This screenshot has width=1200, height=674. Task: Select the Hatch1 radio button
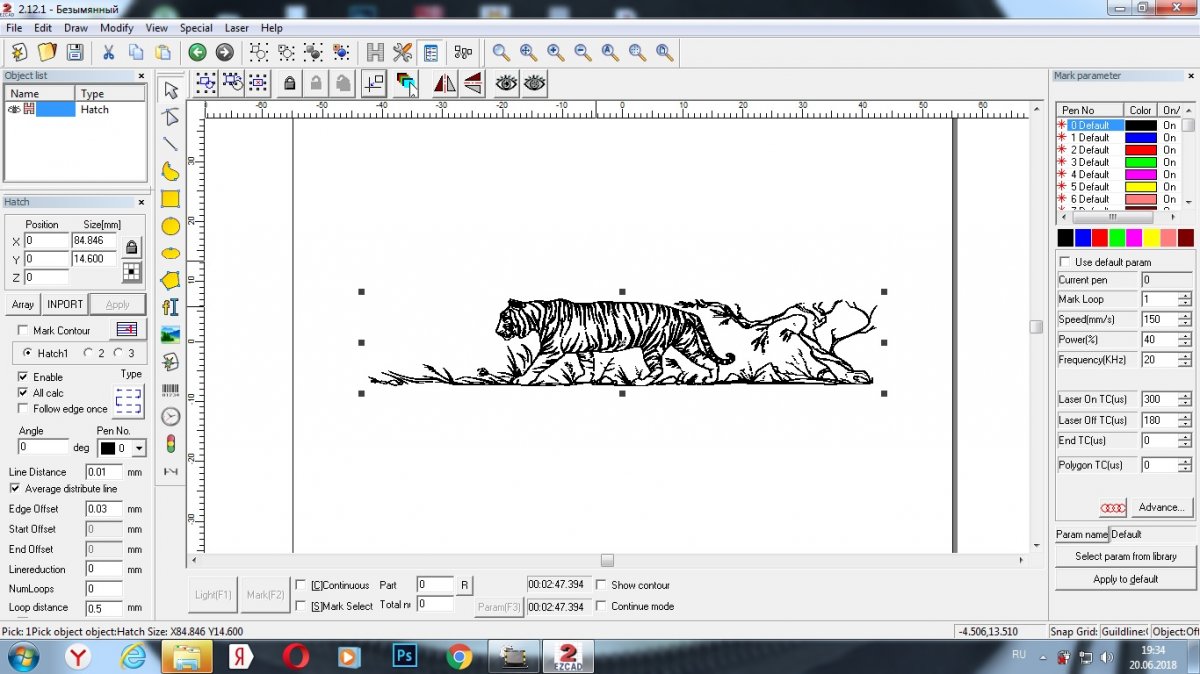click(27, 353)
